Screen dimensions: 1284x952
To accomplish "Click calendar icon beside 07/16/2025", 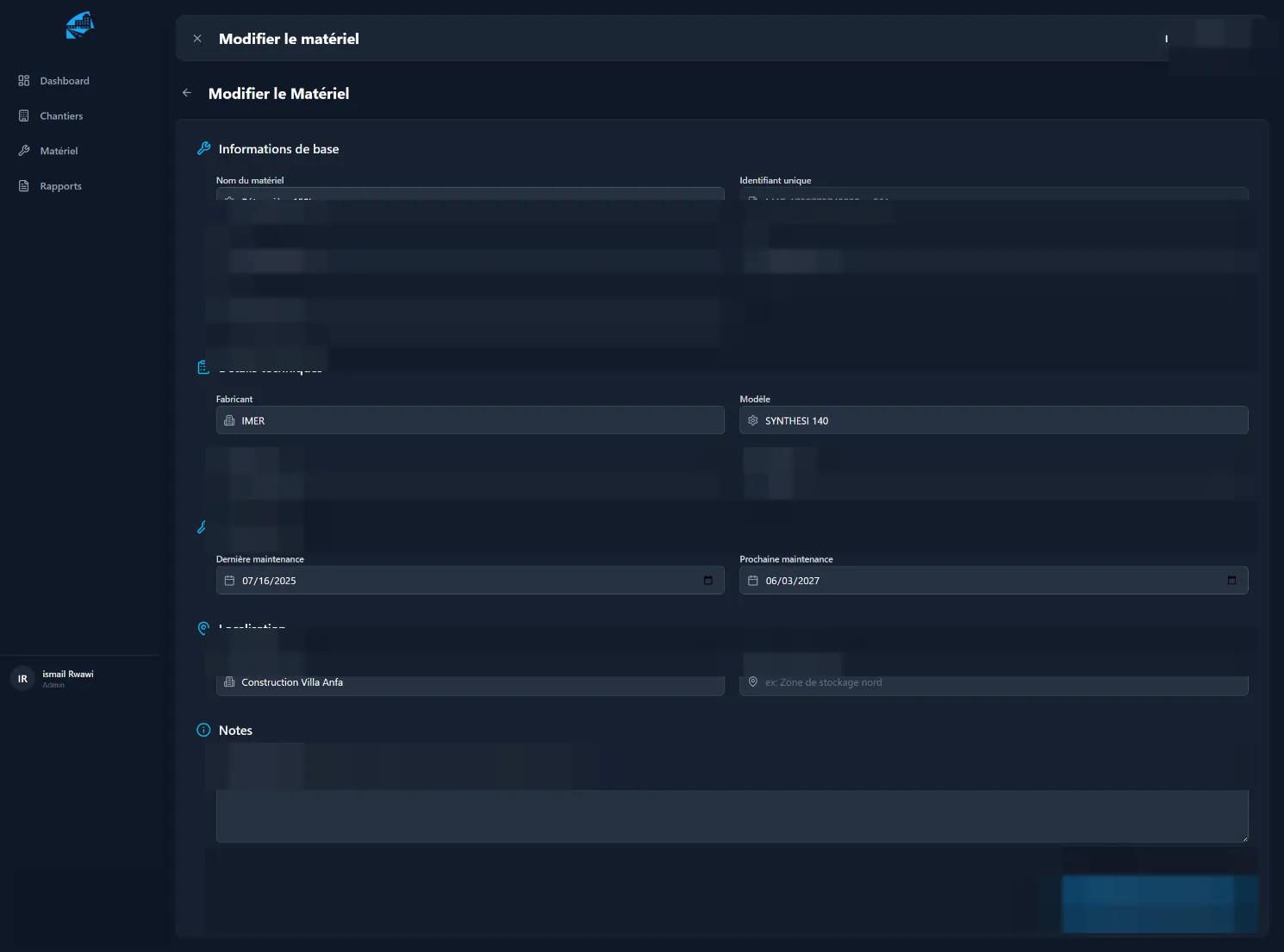I will [229, 581].
